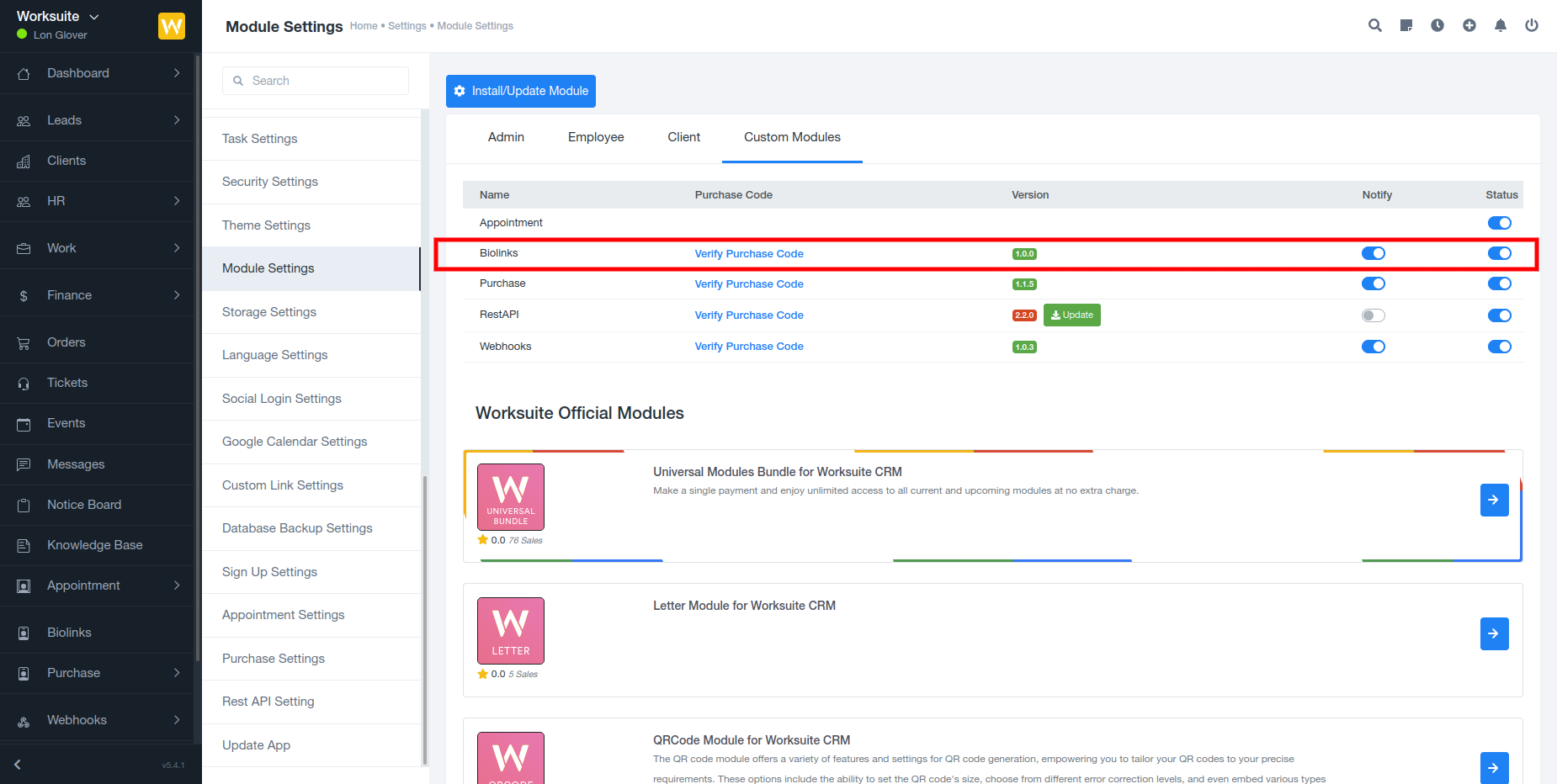
Task: Toggle Webhooks status switch
Action: (1500, 347)
